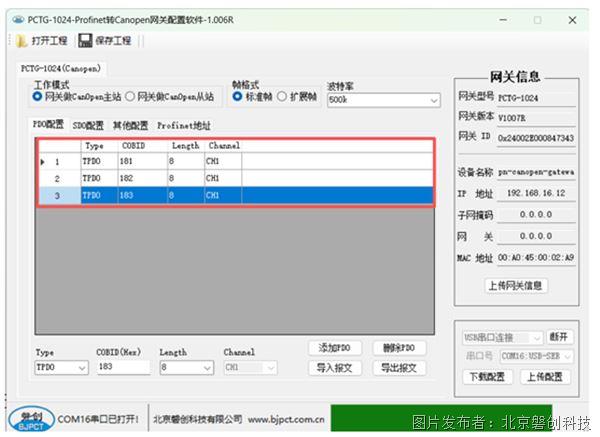The width and height of the screenshot is (600, 437).
Task: Click the 打开工程 toolbar label
Action: coord(49,41)
